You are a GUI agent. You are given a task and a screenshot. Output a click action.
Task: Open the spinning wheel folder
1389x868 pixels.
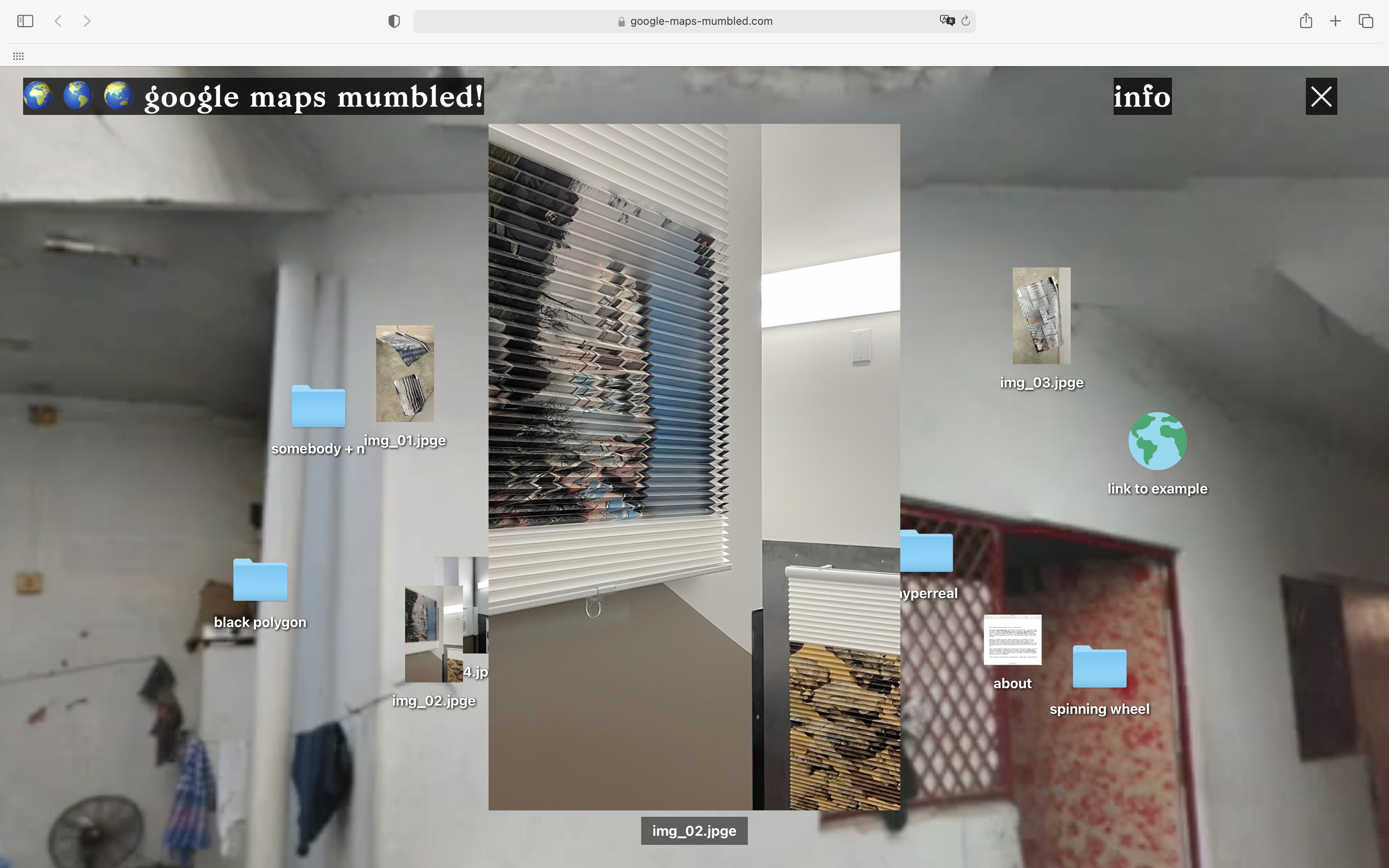tap(1099, 667)
